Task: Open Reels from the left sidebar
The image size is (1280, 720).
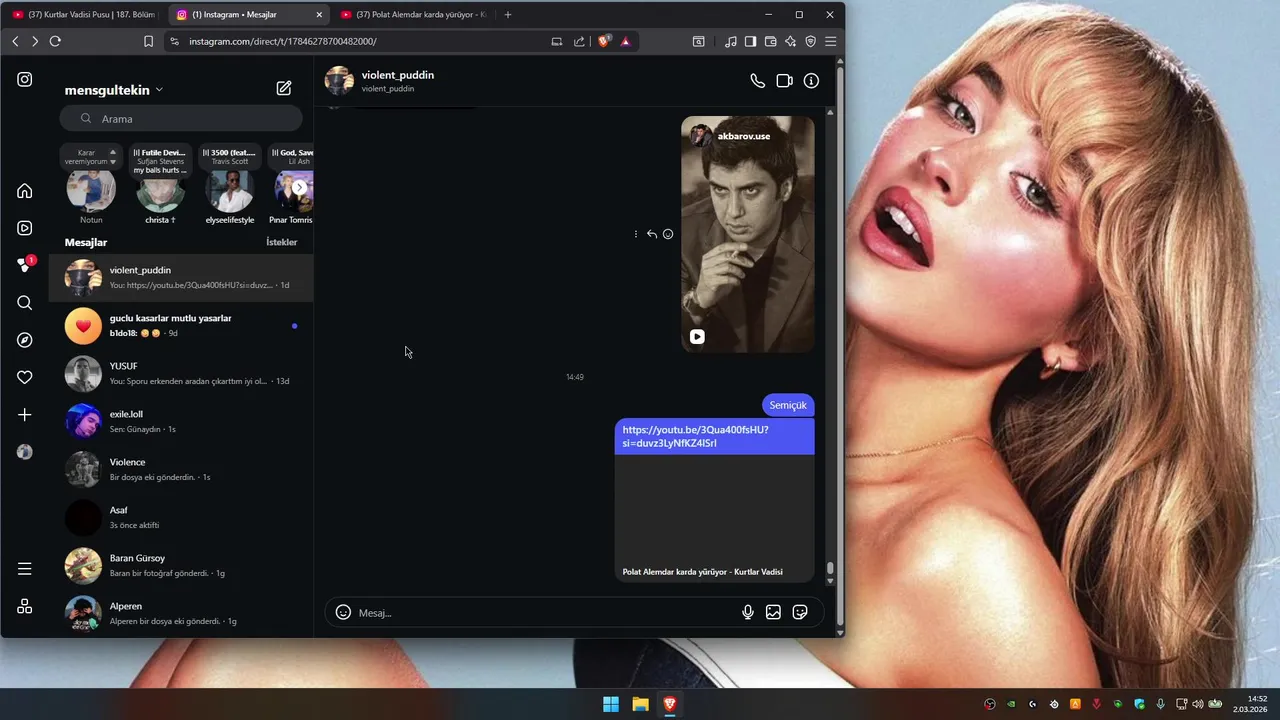Action: click(x=25, y=228)
